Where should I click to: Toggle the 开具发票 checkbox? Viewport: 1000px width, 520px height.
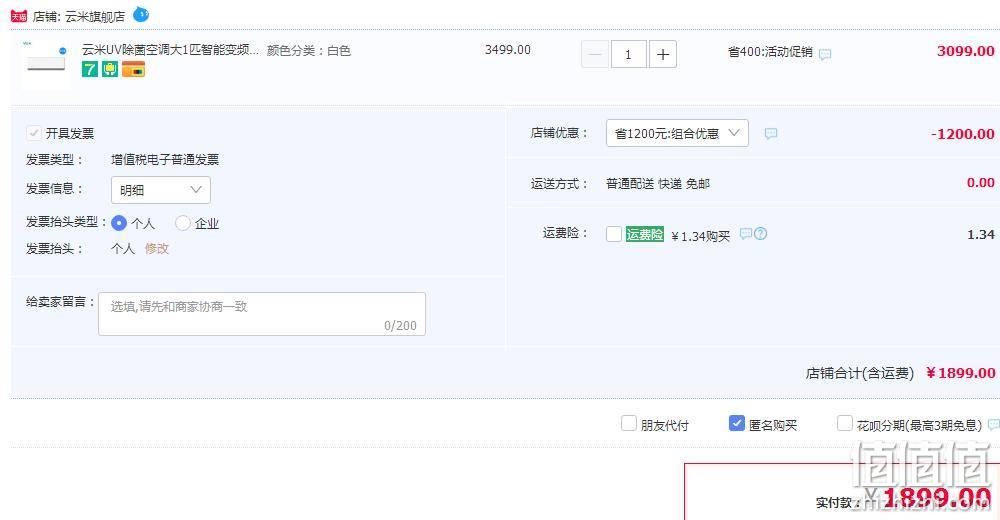[x=34, y=133]
